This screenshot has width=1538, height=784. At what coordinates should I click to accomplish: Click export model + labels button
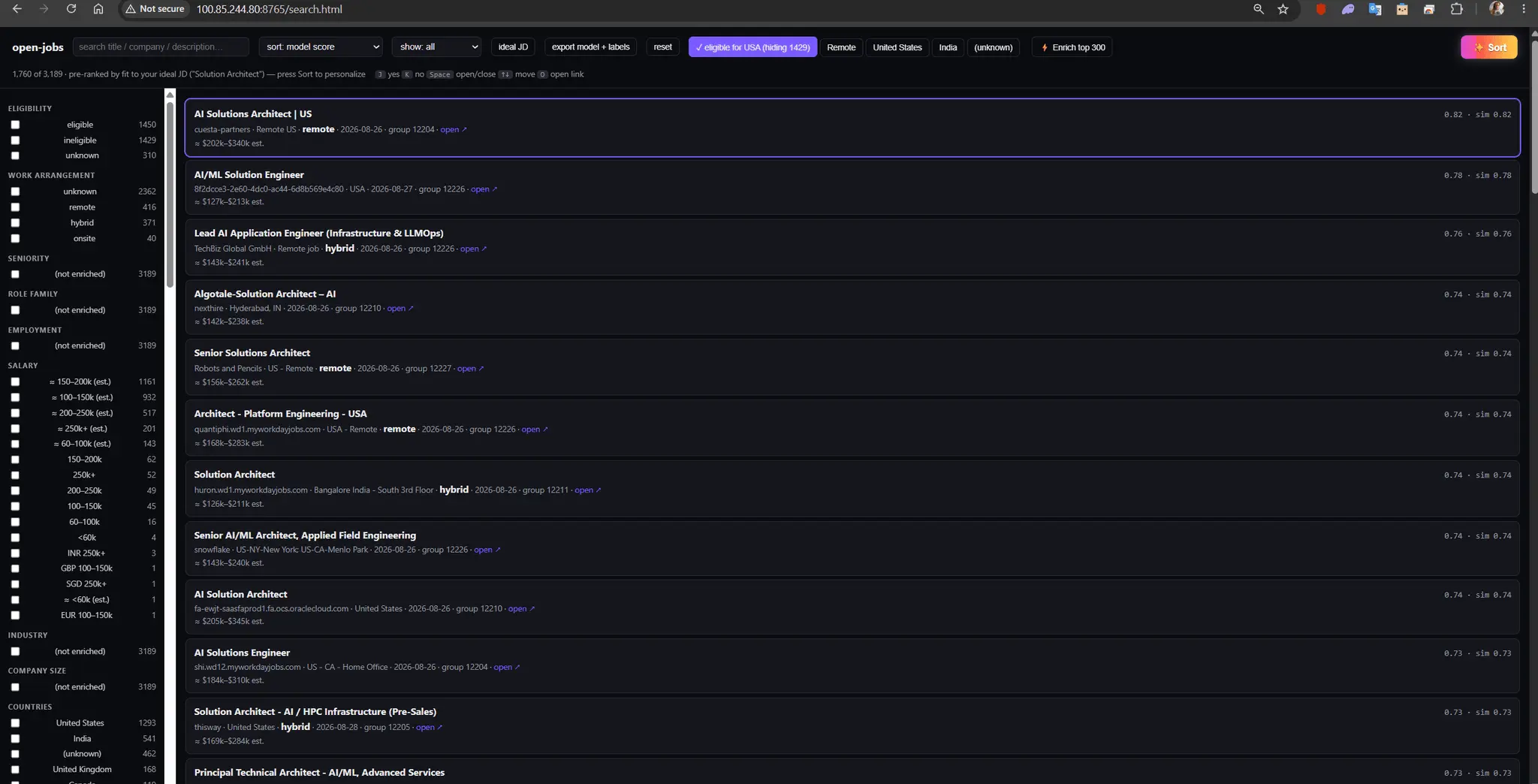pyautogui.click(x=590, y=47)
